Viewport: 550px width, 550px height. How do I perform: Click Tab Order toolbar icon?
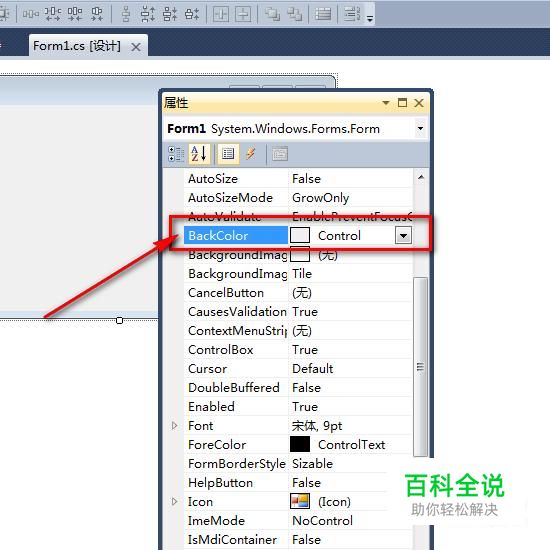coord(323,14)
